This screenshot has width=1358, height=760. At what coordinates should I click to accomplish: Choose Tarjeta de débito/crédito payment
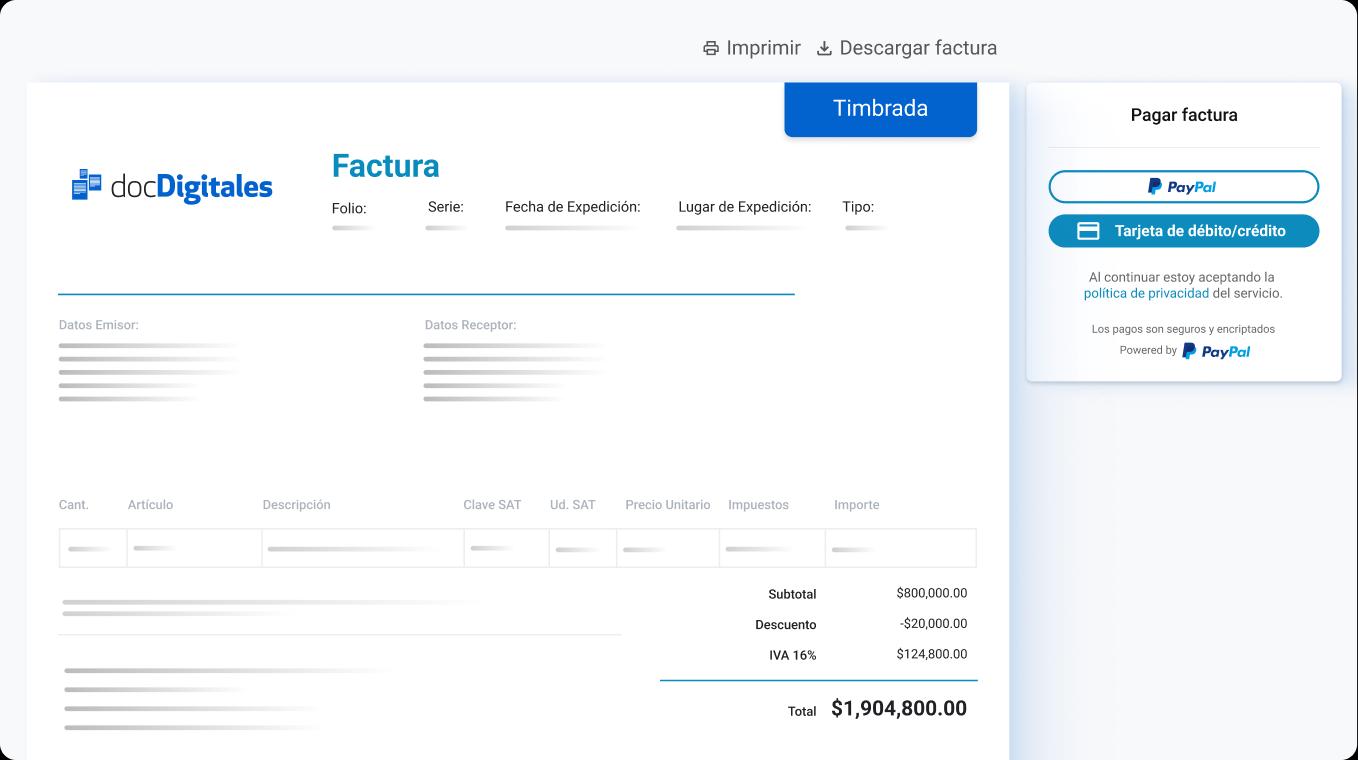coord(1183,231)
